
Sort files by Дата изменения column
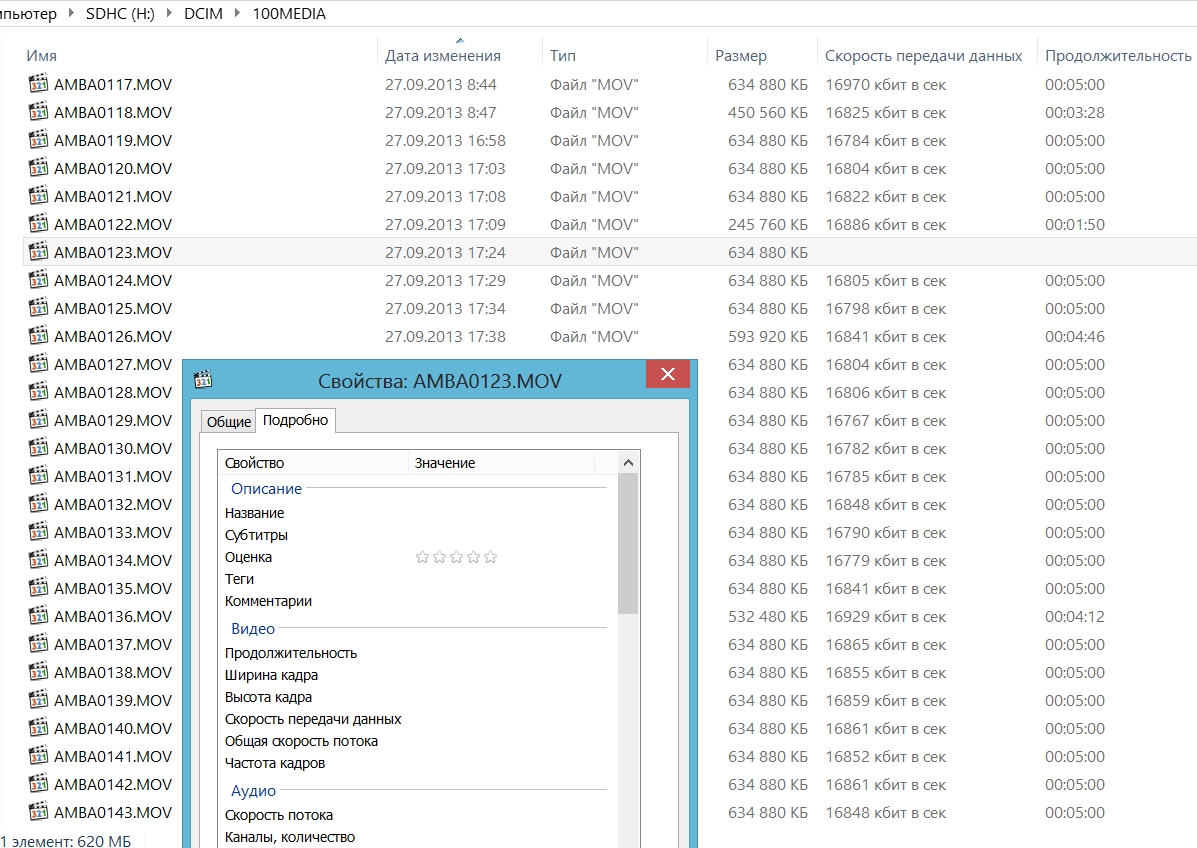click(442, 56)
